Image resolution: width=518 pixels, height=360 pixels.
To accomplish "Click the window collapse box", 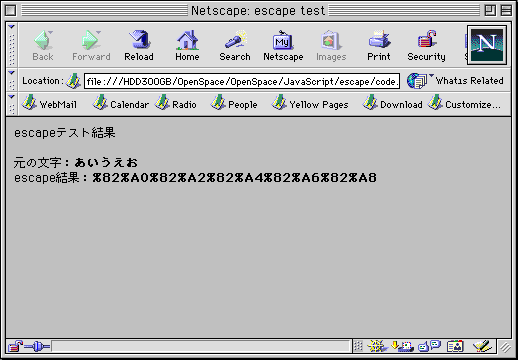I will (x=506, y=11).
